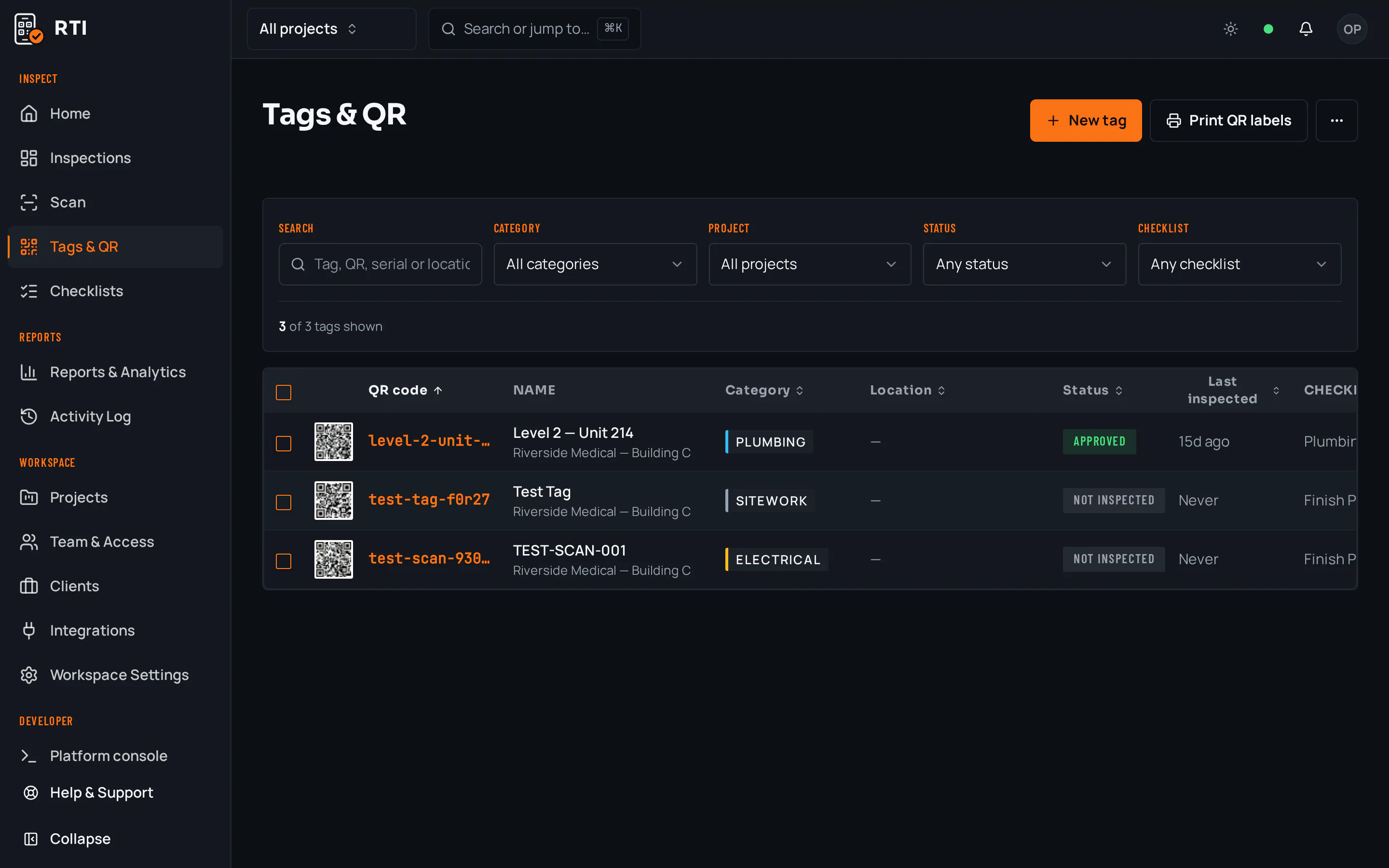The width and height of the screenshot is (1389, 868).
Task: Click the printer icon in Print QR labels
Action: [x=1174, y=121]
